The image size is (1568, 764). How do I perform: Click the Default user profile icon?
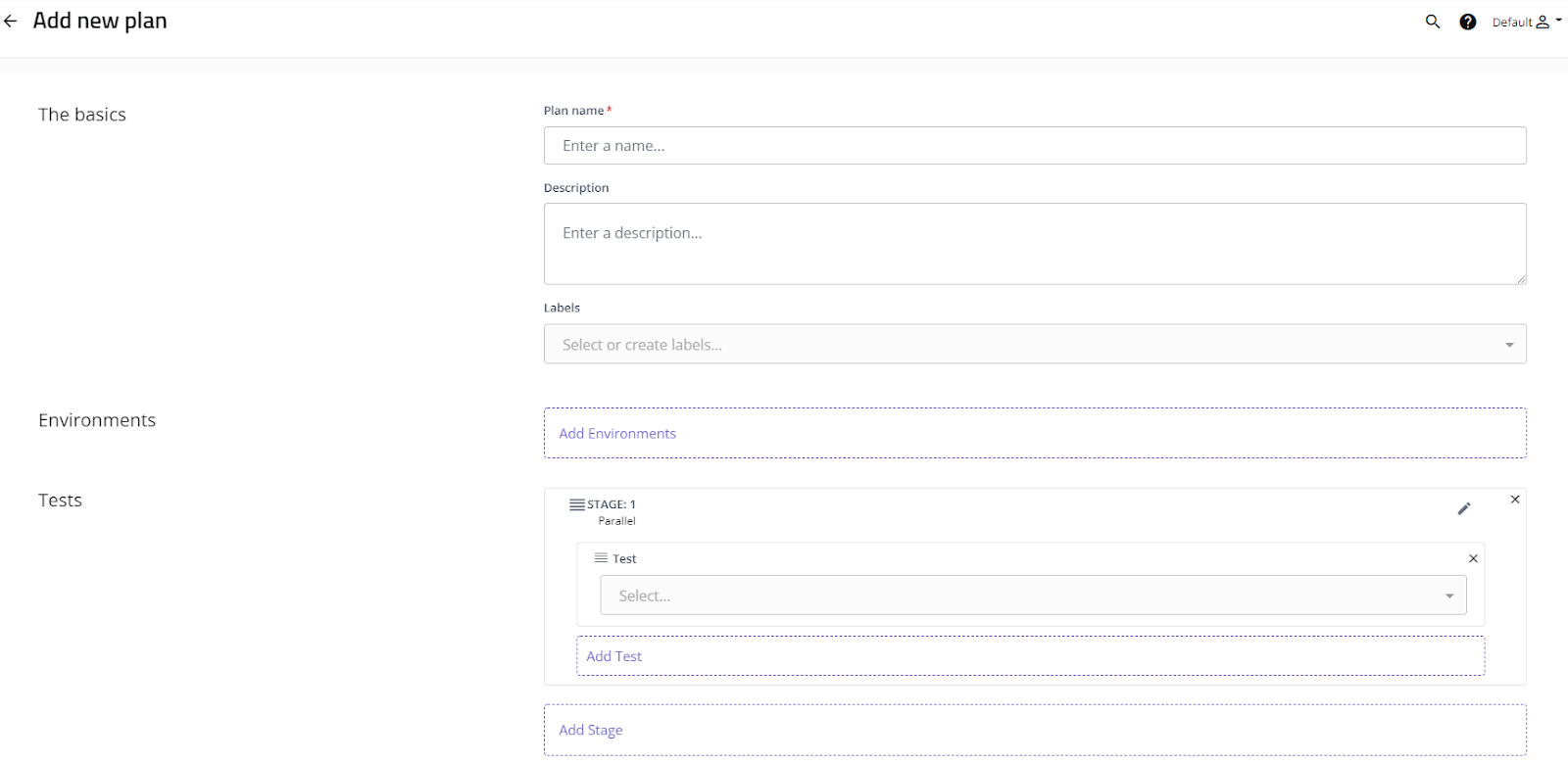coord(1542,22)
